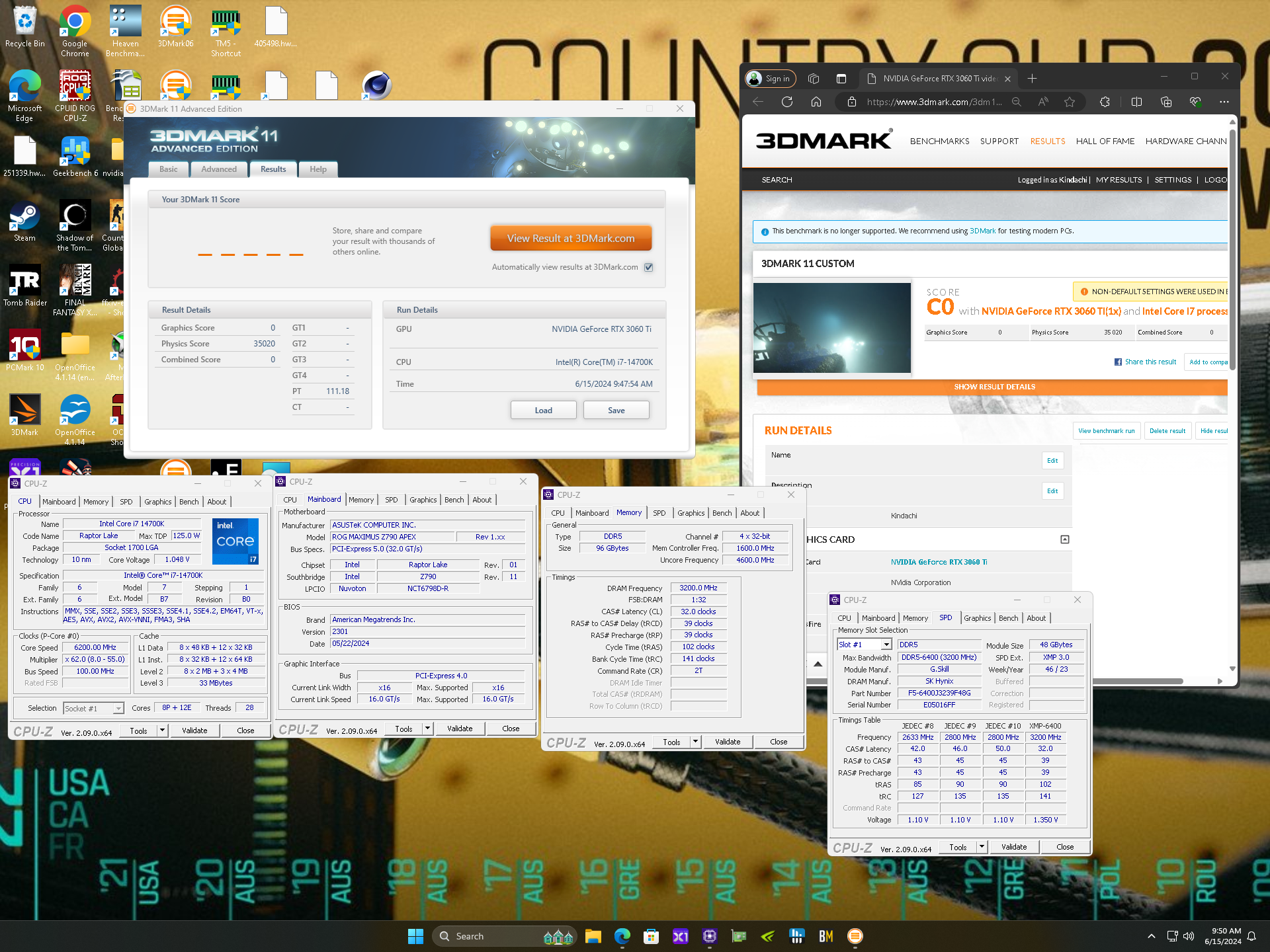Click the Edge address bar URL

pyautogui.click(x=934, y=102)
